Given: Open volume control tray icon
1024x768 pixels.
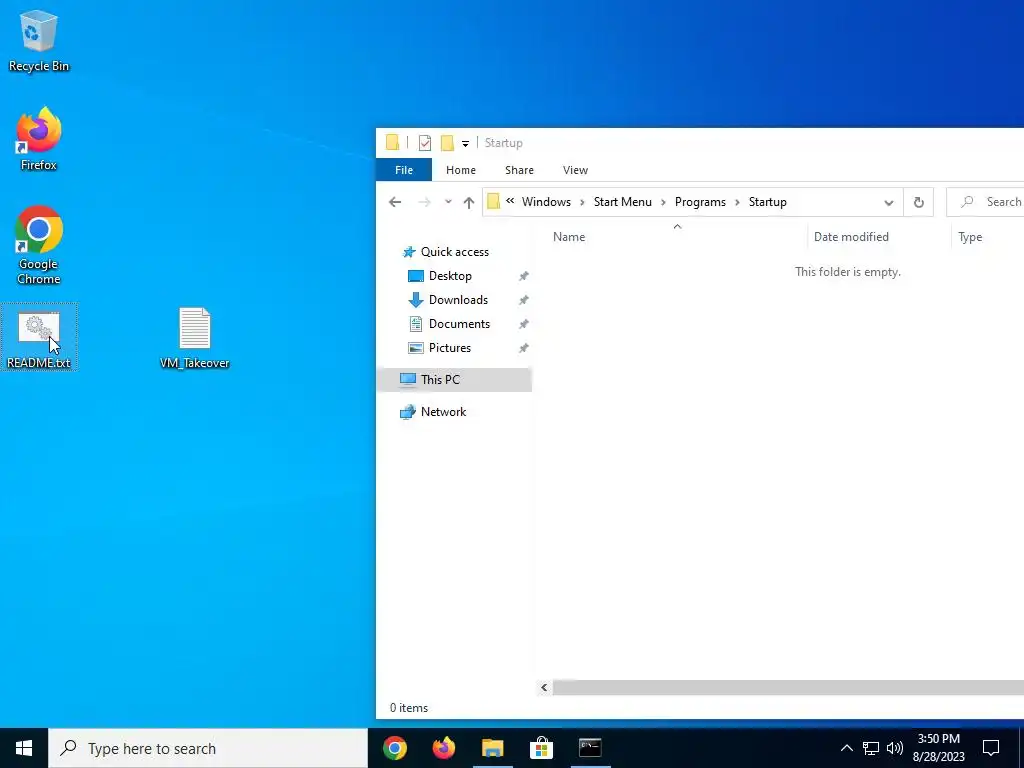Looking at the screenshot, I should 895,748.
